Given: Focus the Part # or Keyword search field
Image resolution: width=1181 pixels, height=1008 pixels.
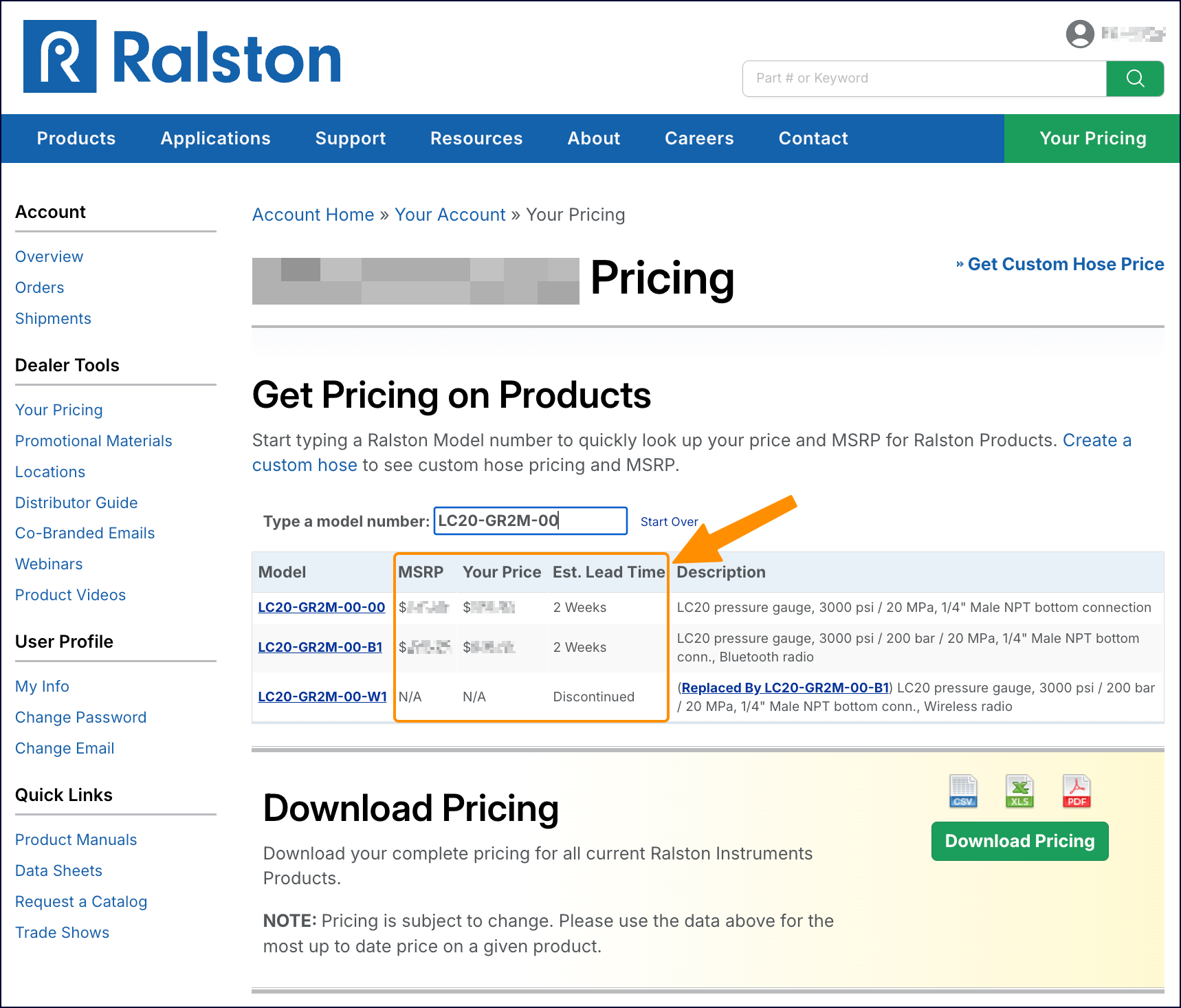Looking at the screenshot, I should click(925, 78).
